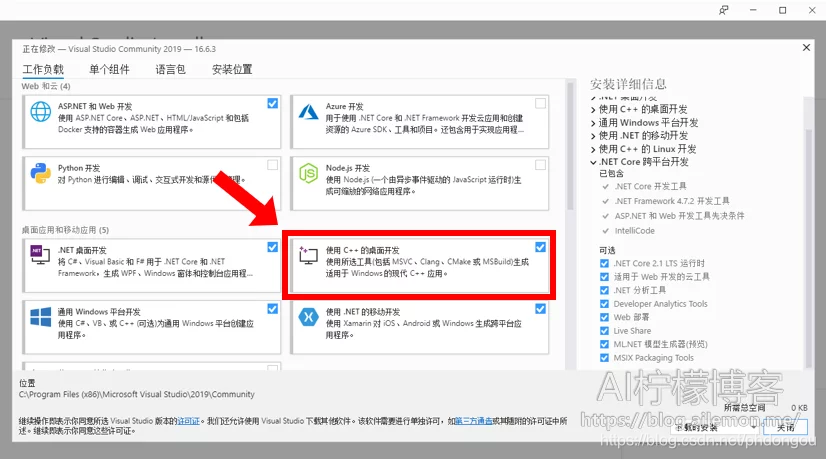Toggle Developer Analytics Tools option
The image size is (826, 459).
point(604,304)
